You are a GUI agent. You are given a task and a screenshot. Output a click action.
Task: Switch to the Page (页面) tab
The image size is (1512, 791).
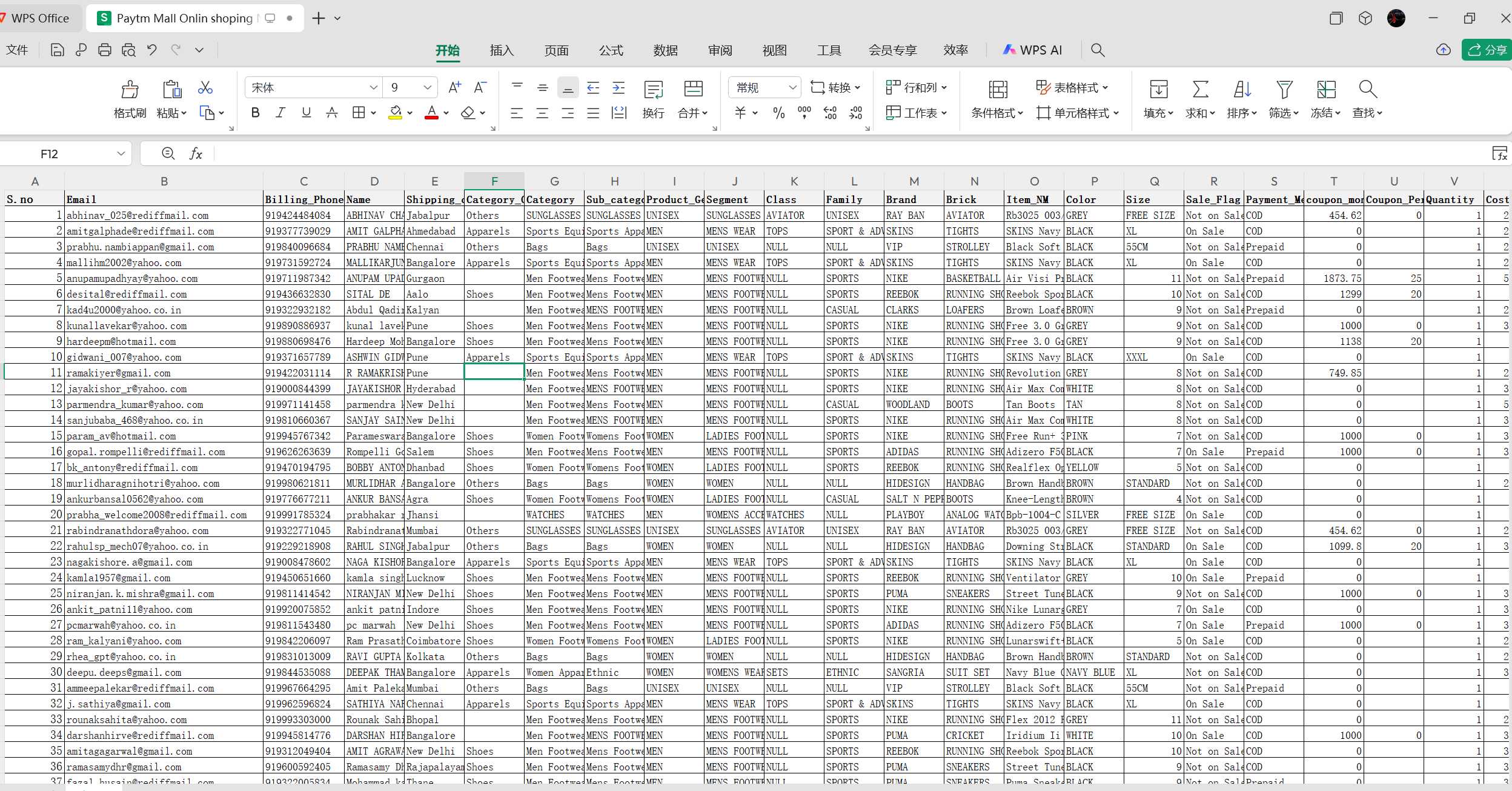(556, 50)
